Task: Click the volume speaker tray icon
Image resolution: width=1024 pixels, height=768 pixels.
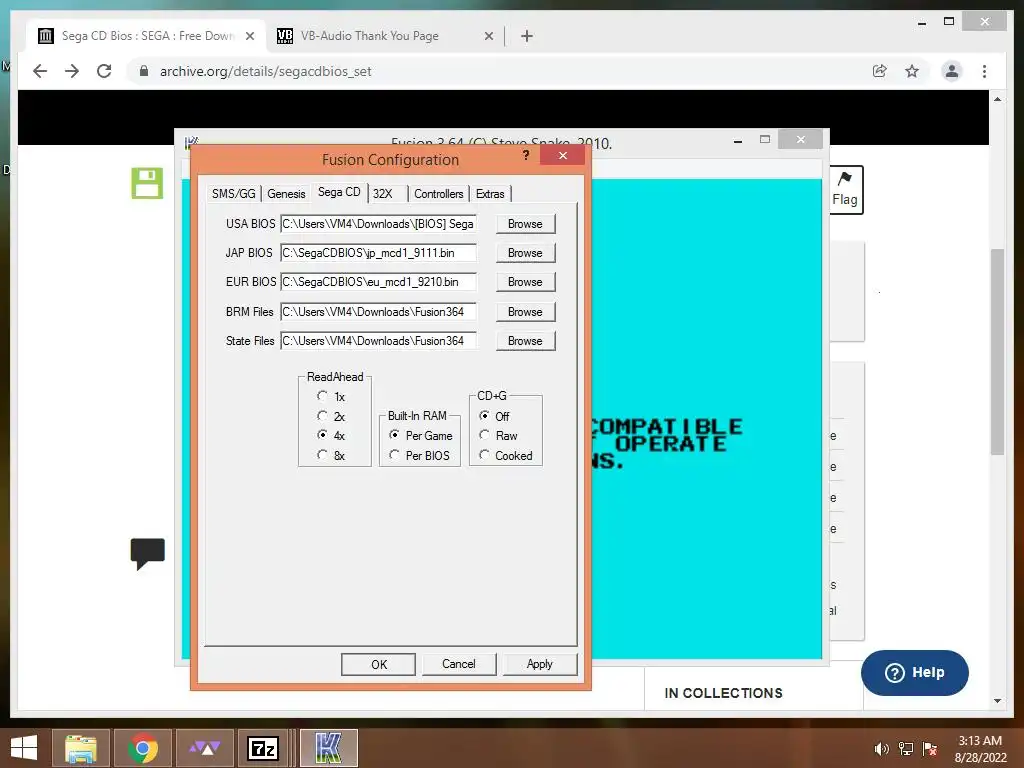Action: [x=882, y=749]
